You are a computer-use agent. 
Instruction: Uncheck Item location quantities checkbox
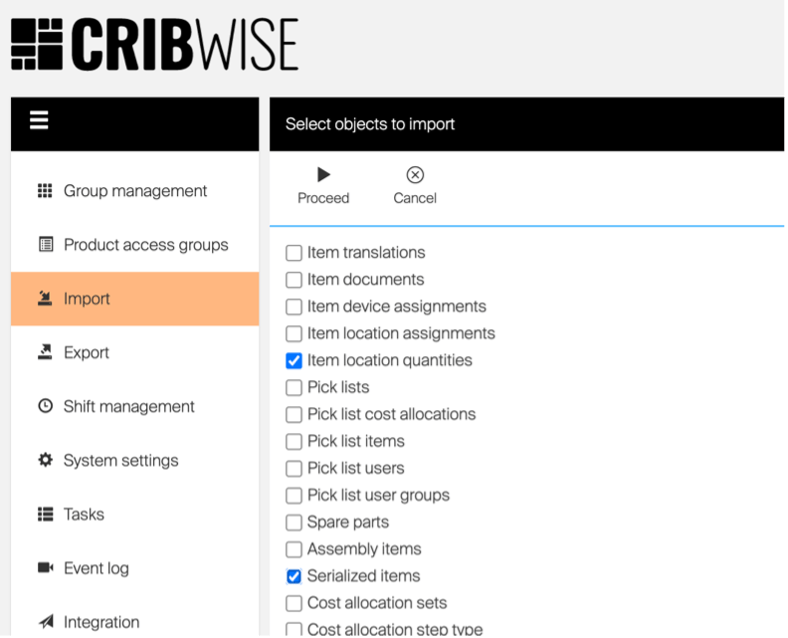pos(294,361)
